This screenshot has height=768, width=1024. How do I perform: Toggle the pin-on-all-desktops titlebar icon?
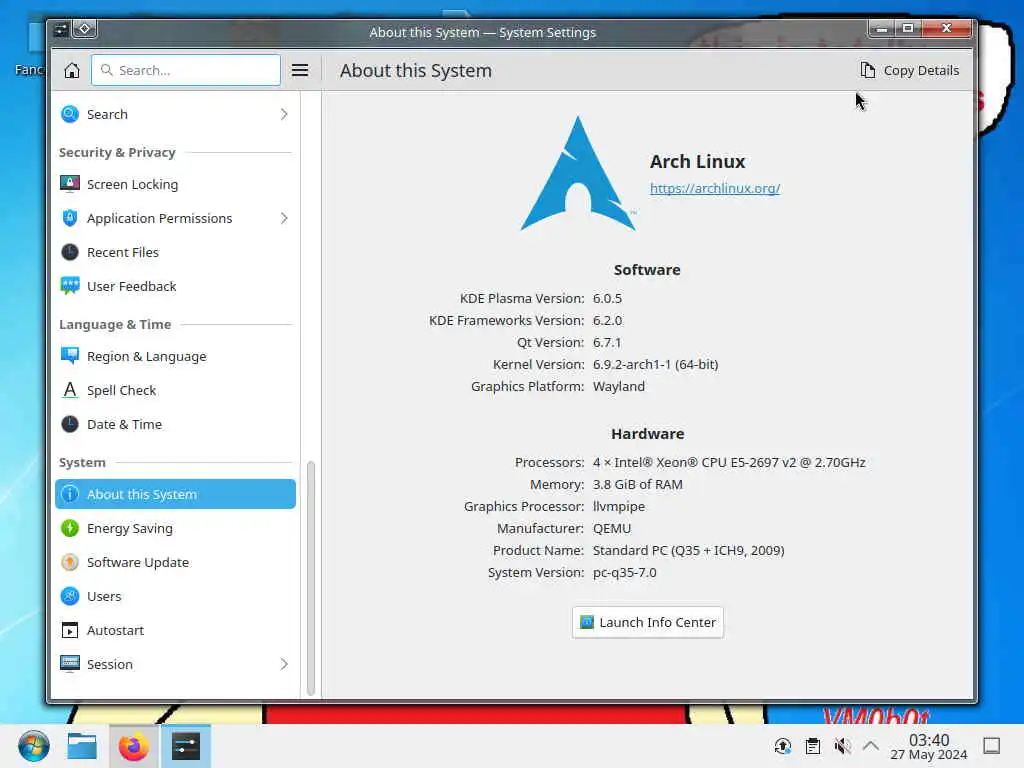pos(85,29)
